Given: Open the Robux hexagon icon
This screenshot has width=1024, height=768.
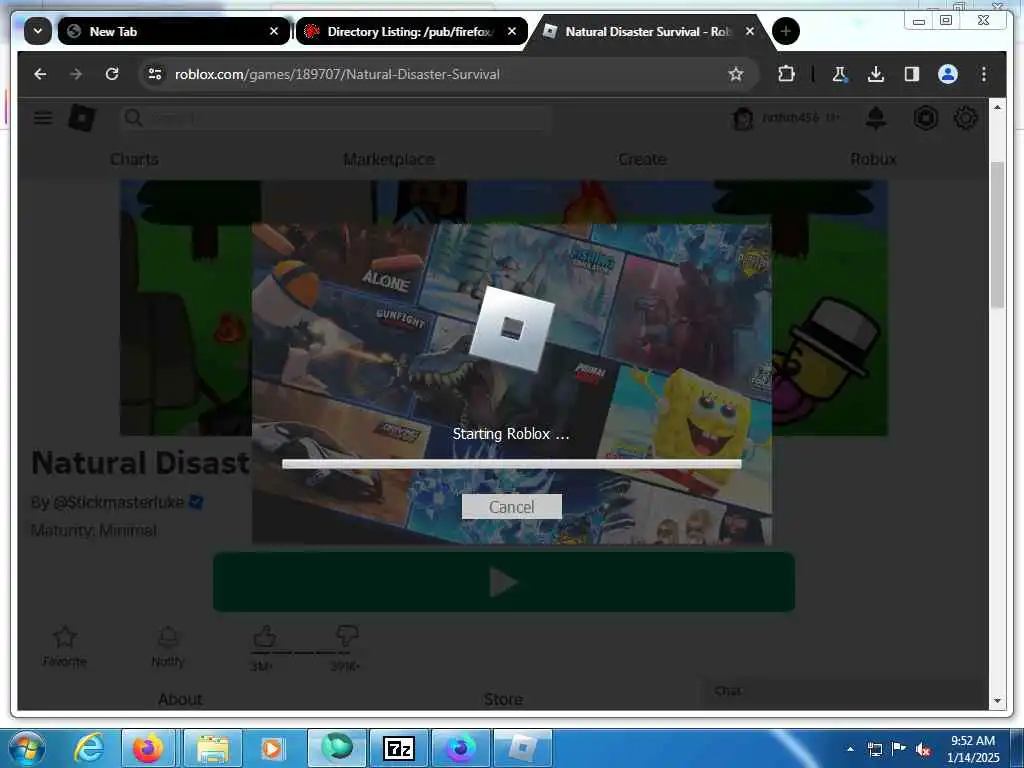Looking at the screenshot, I should [925, 118].
